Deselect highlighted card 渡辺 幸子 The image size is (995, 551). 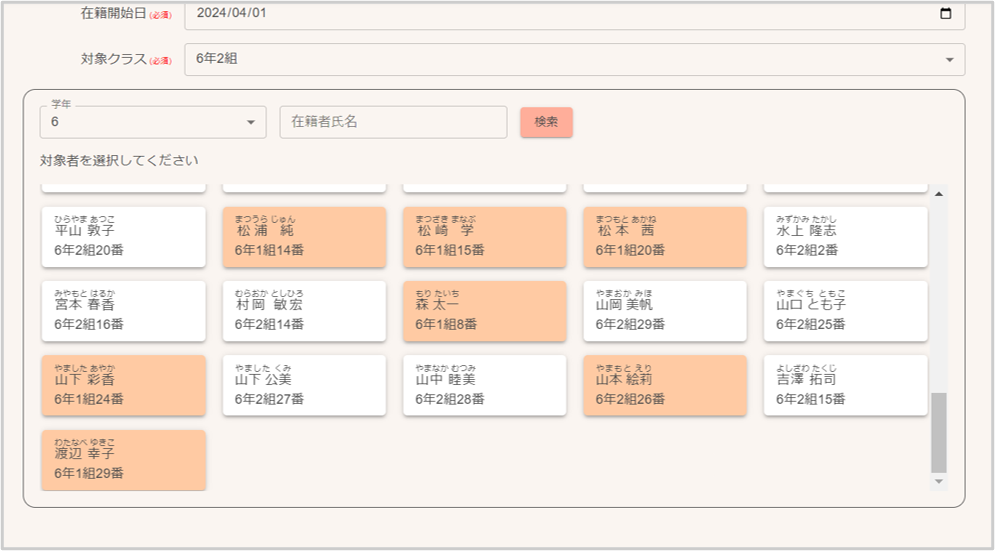click(x=123, y=460)
